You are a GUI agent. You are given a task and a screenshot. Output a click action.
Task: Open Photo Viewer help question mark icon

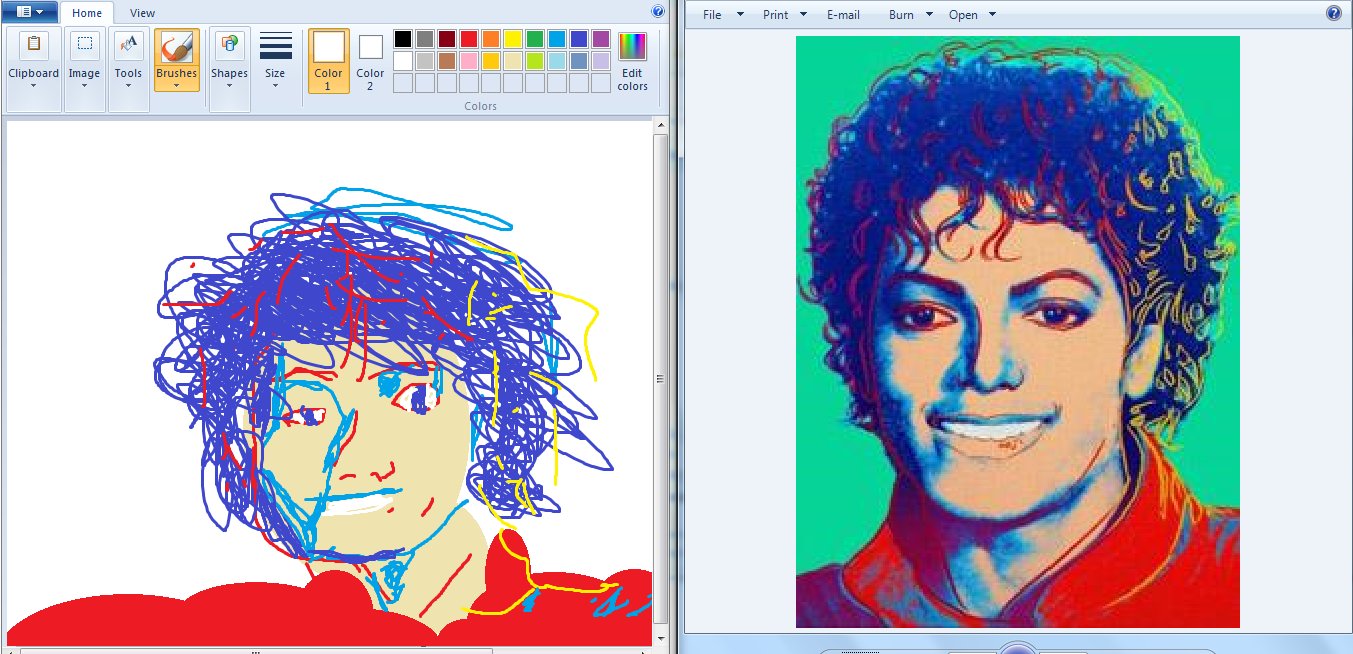coord(1333,13)
